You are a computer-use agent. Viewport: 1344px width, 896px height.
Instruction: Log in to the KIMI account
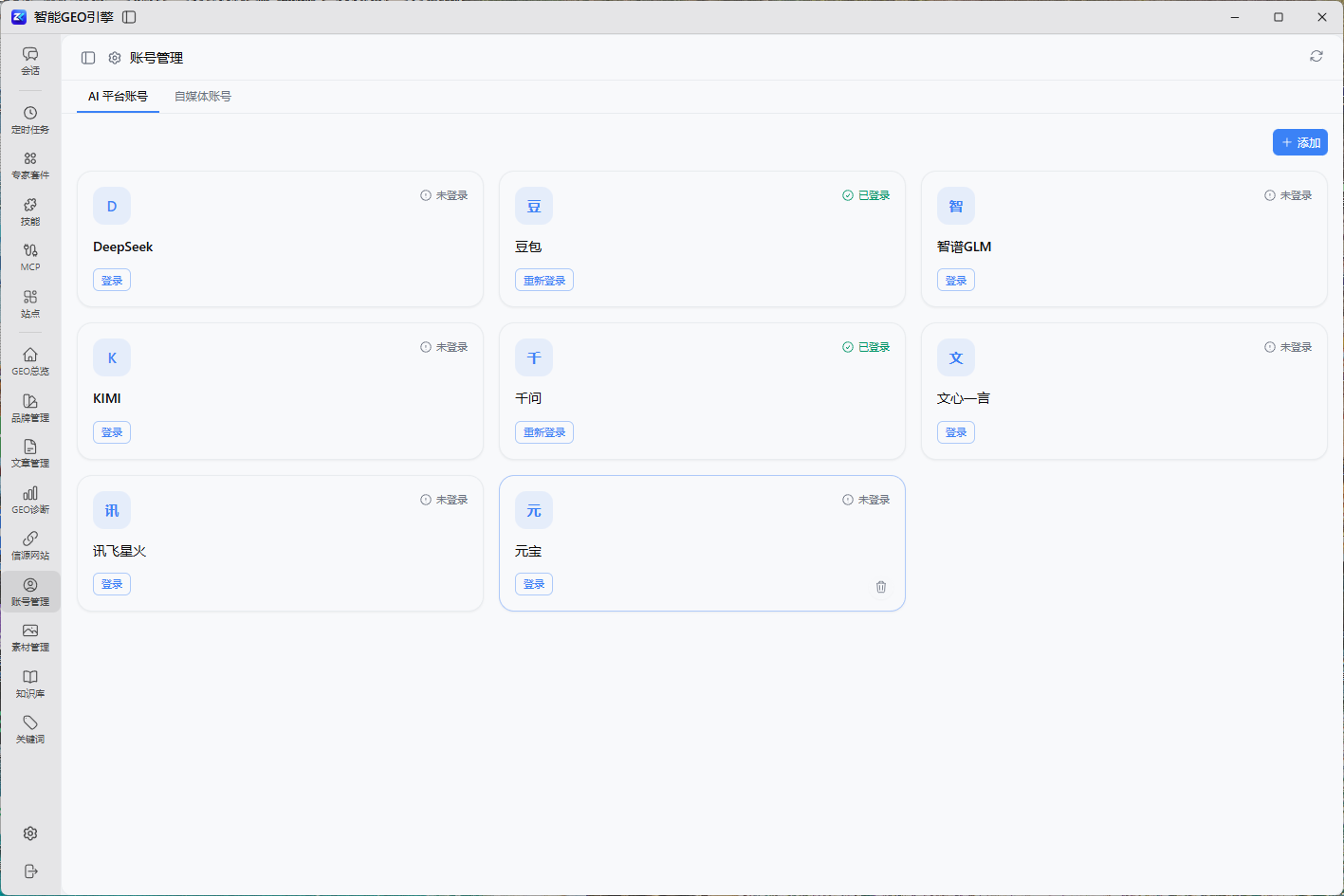[x=112, y=432]
